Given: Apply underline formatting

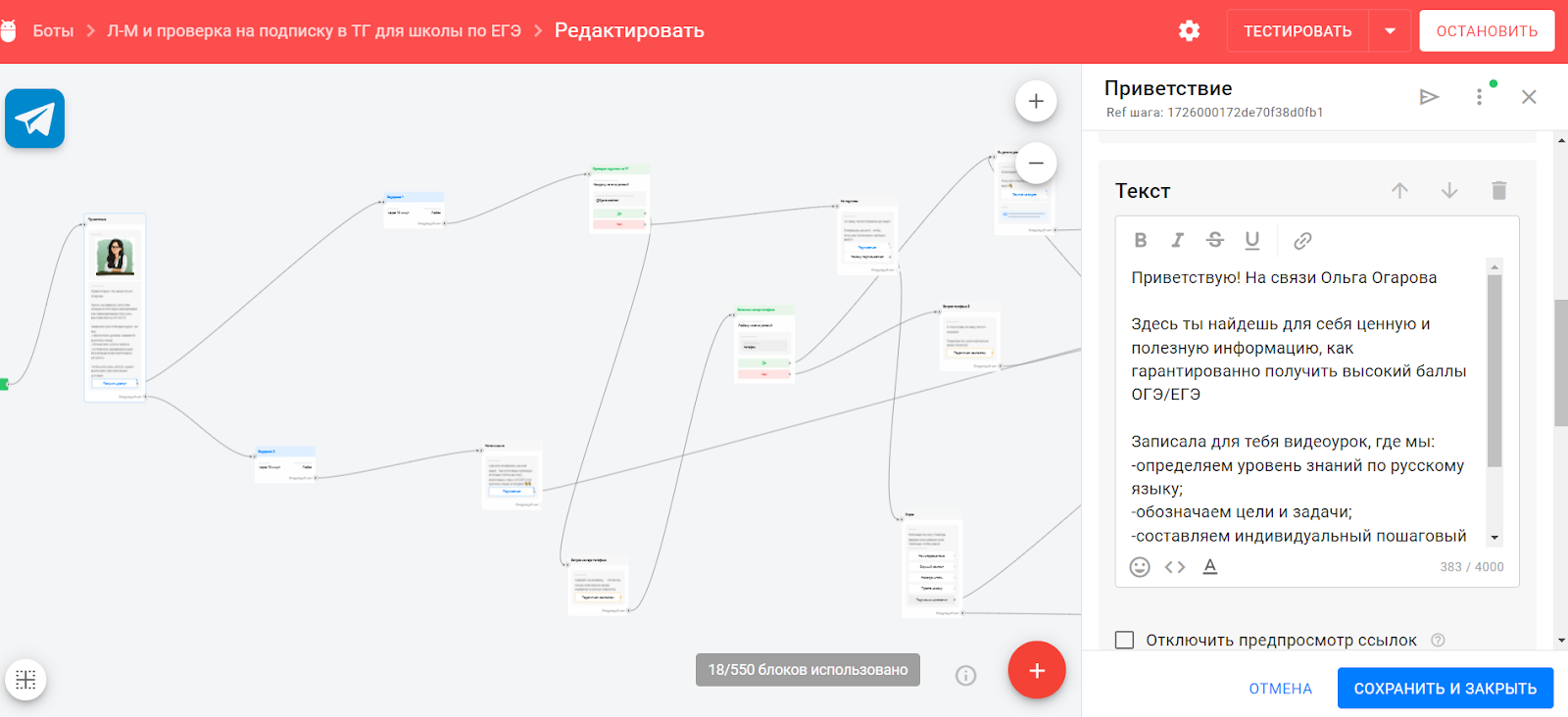Looking at the screenshot, I should tap(1251, 240).
